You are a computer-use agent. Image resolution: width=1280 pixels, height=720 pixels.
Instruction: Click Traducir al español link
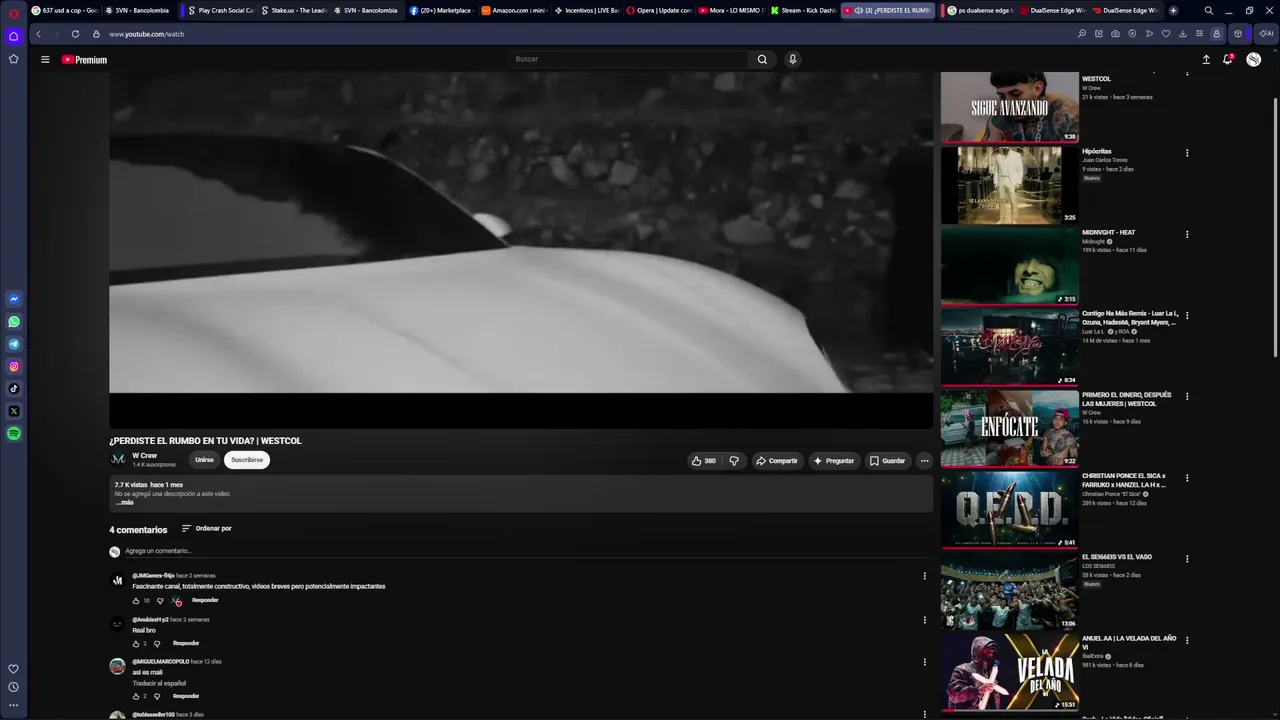coord(159,683)
